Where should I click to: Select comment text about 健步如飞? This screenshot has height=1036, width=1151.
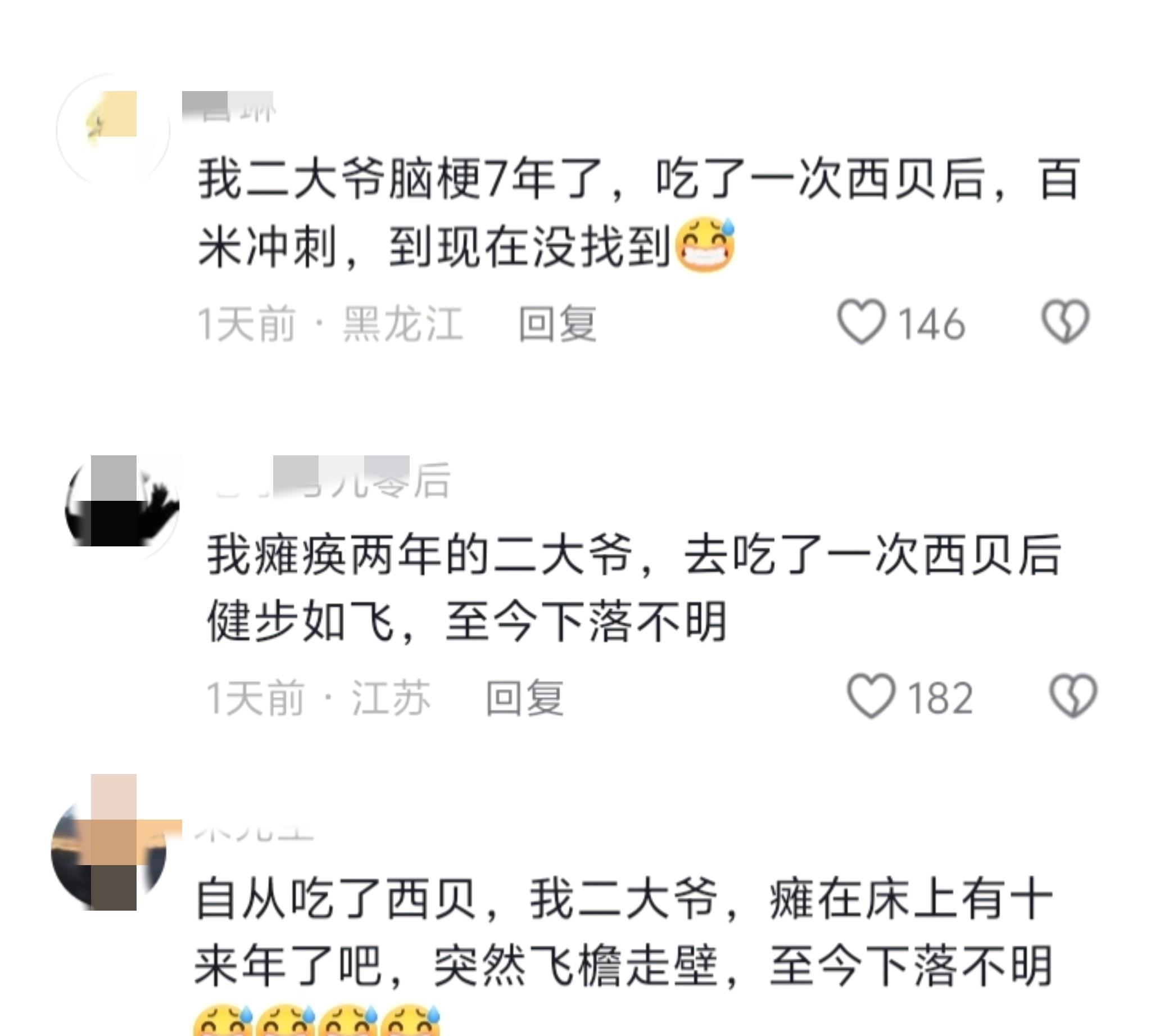coord(634,587)
